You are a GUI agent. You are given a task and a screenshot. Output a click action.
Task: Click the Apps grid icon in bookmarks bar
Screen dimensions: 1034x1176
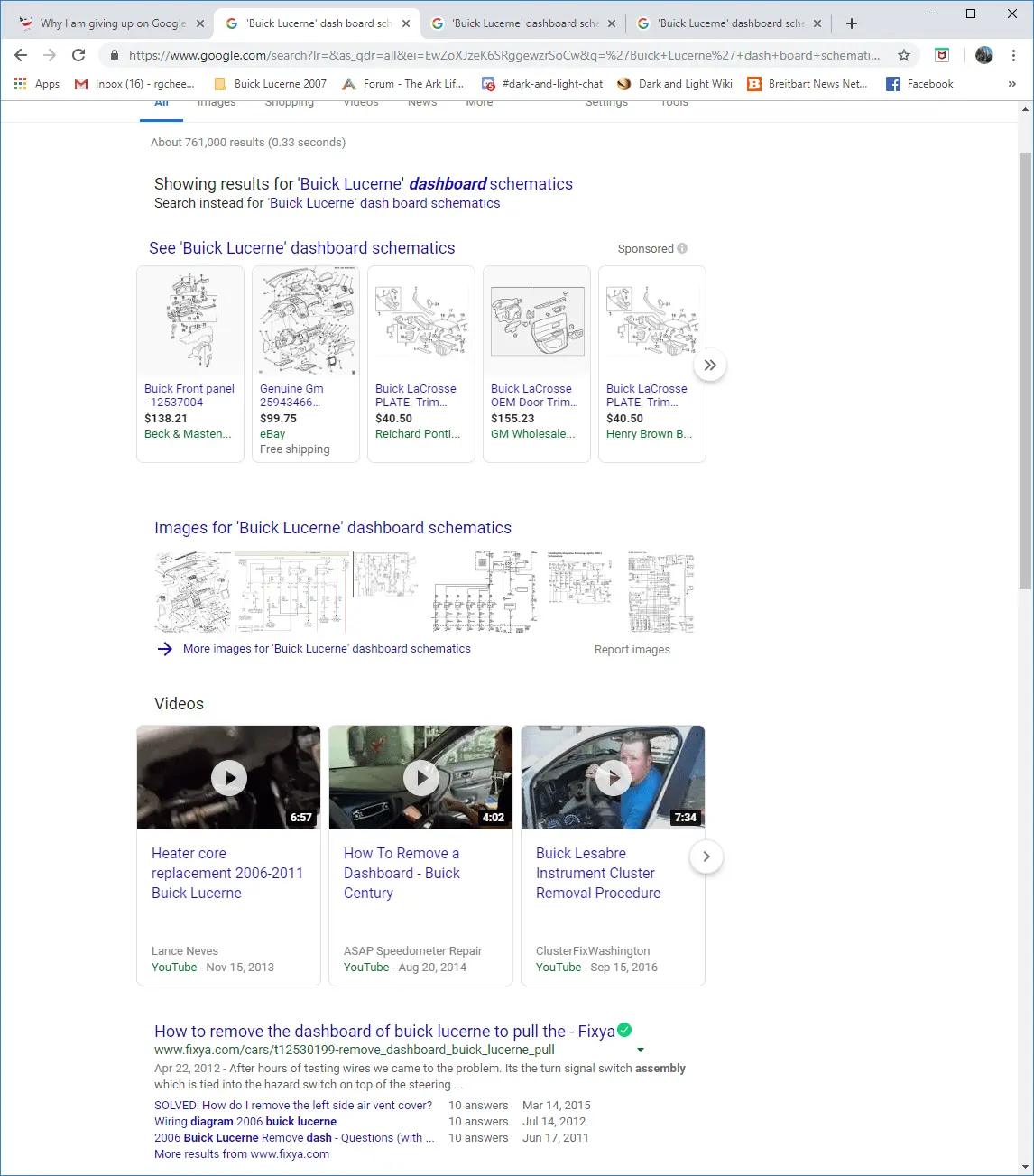pyautogui.click(x=21, y=84)
